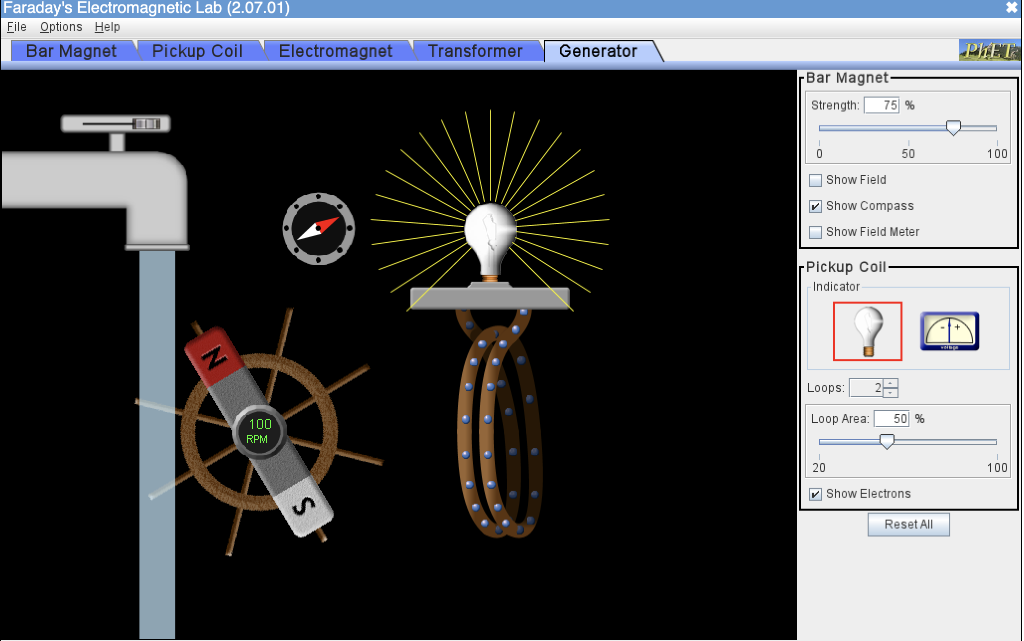The height and width of the screenshot is (641, 1024).
Task: Switch to the Transformer tab
Action: (476, 49)
